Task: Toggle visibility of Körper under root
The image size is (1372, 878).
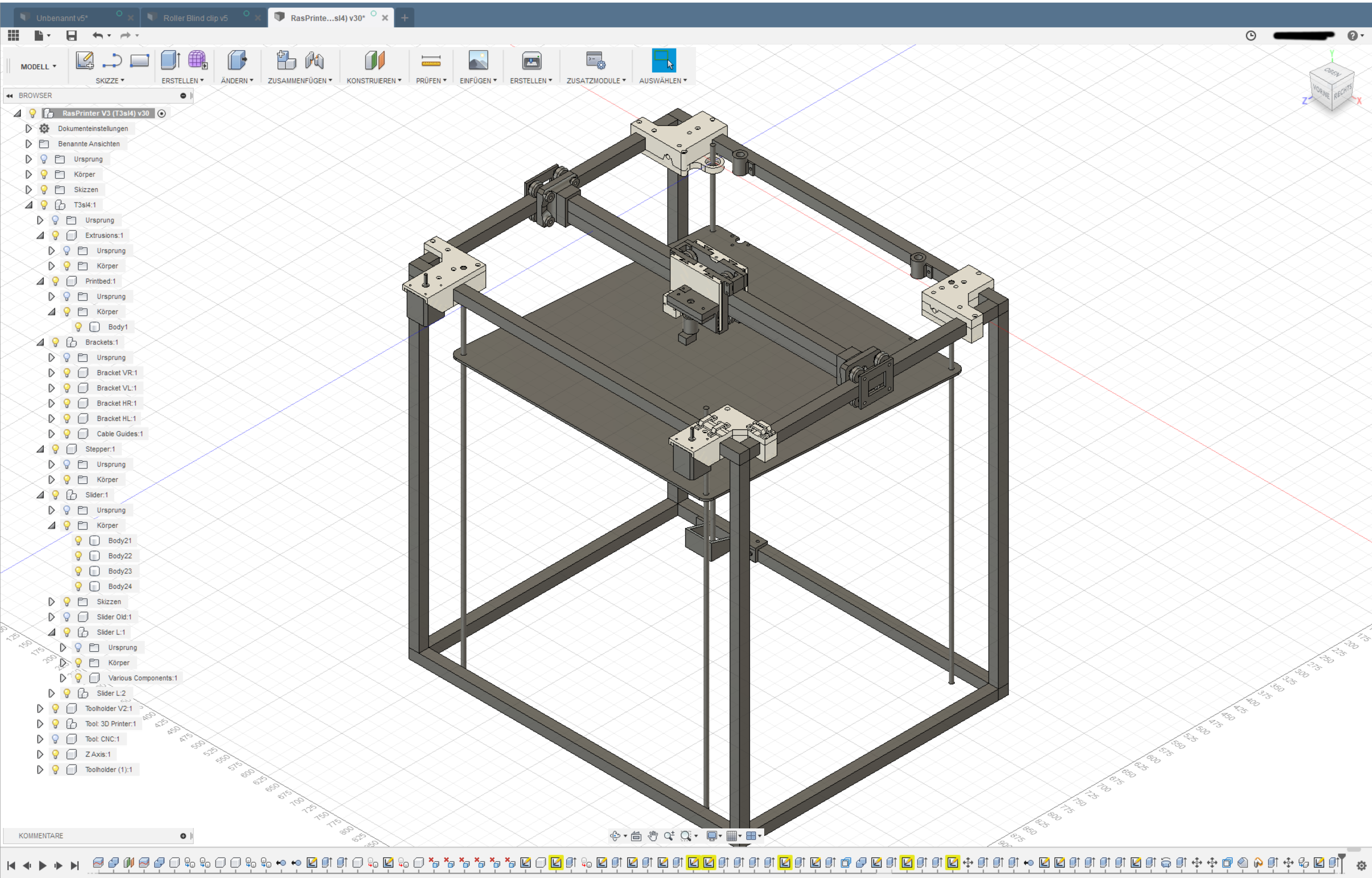Action: (x=44, y=175)
